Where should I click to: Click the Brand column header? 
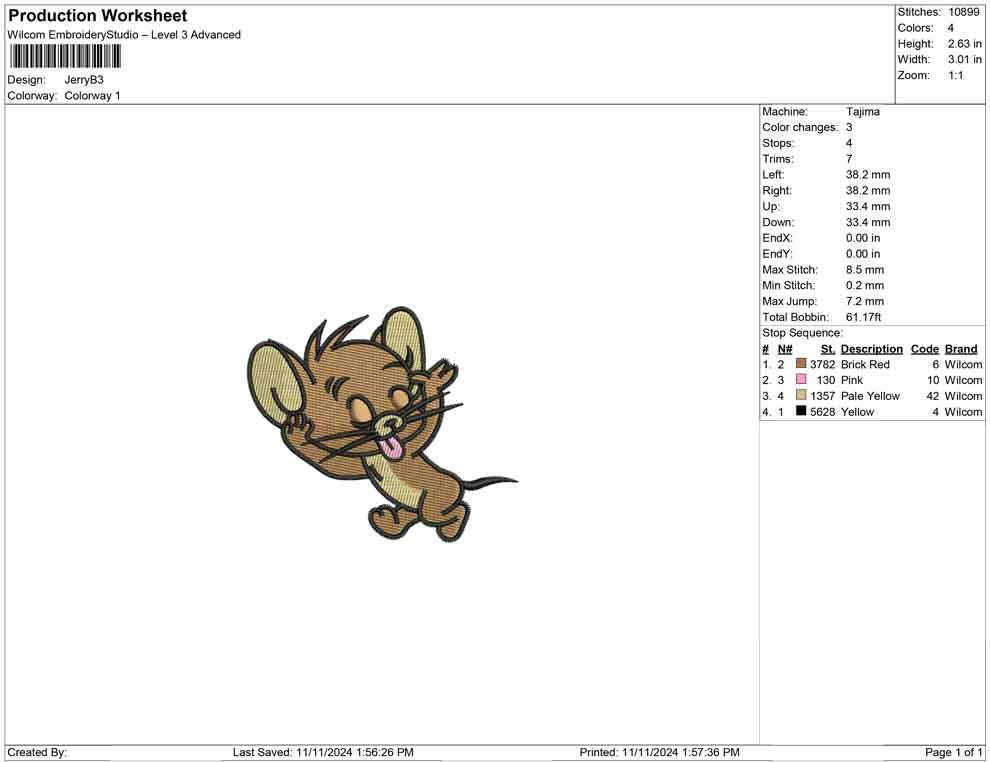[x=960, y=349]
